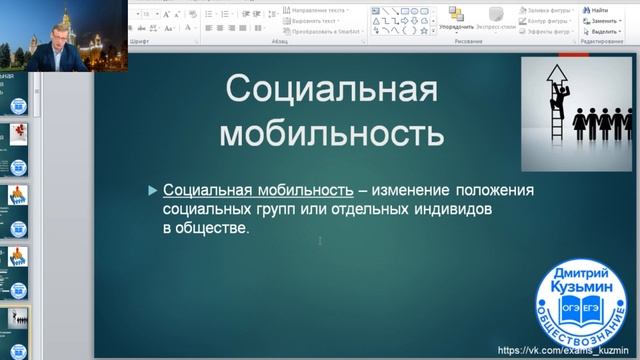Image resolution: width=640 pixels, height=360 pixels.
Task: Click Найти (Find) button
Action: pyautogui.click(x=596, y=10)
